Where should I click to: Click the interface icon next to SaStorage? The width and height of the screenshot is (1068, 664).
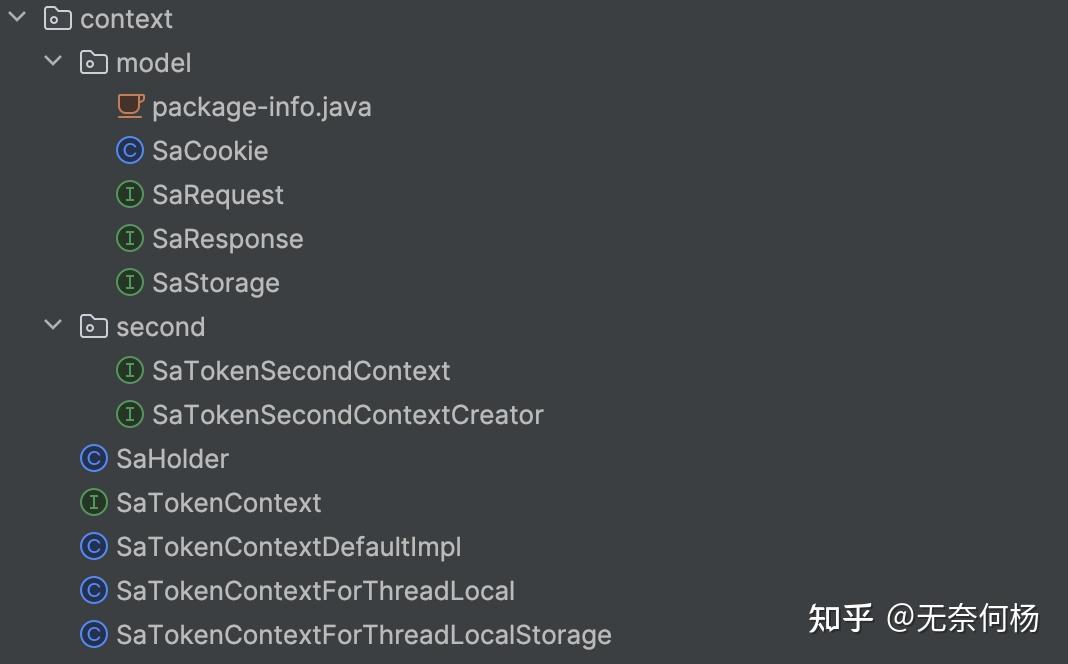pyautogui.click(x=130, y=282)
